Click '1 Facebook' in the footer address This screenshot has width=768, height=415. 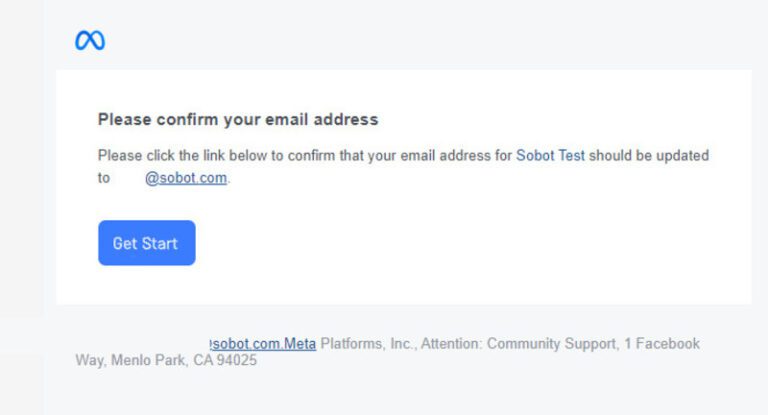click(x=663, y=344)
